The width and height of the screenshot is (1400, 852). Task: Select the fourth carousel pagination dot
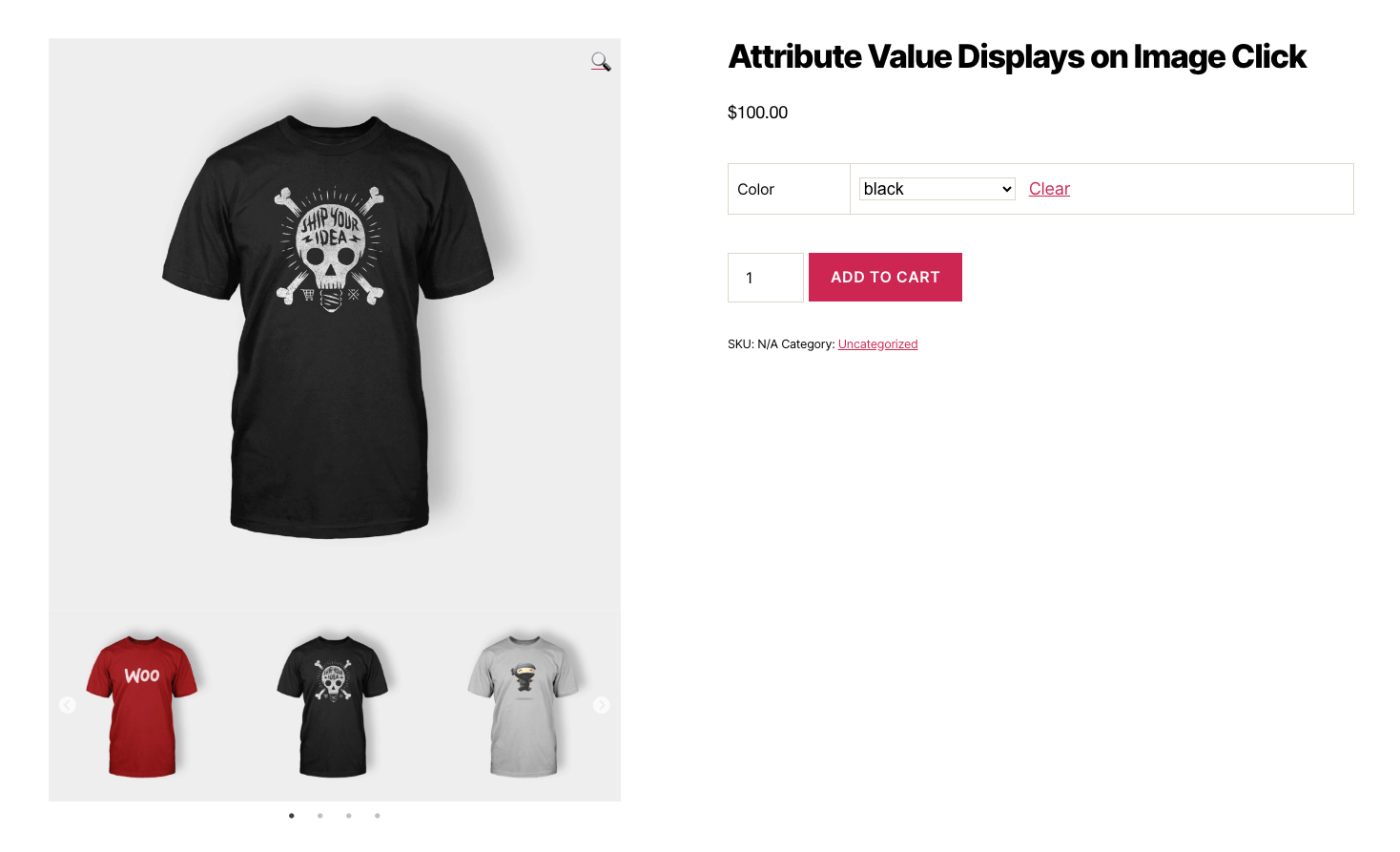coord(378,816)
